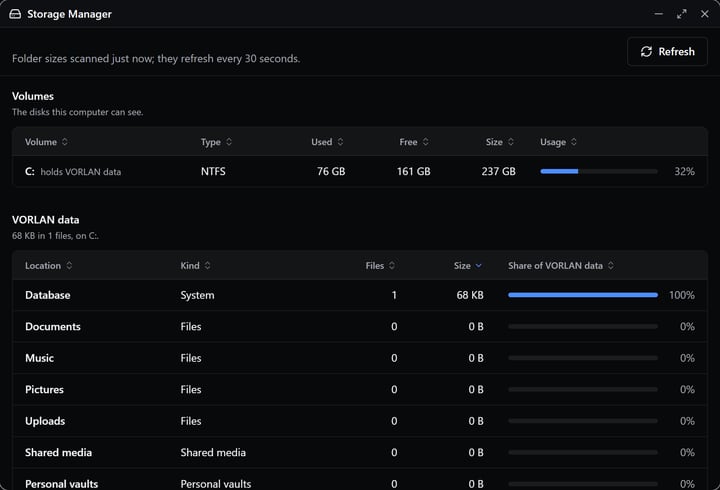The height and width of the screenshot is (490, 720).
Task: Sort volumes by Free column
Action: point(414,142)
